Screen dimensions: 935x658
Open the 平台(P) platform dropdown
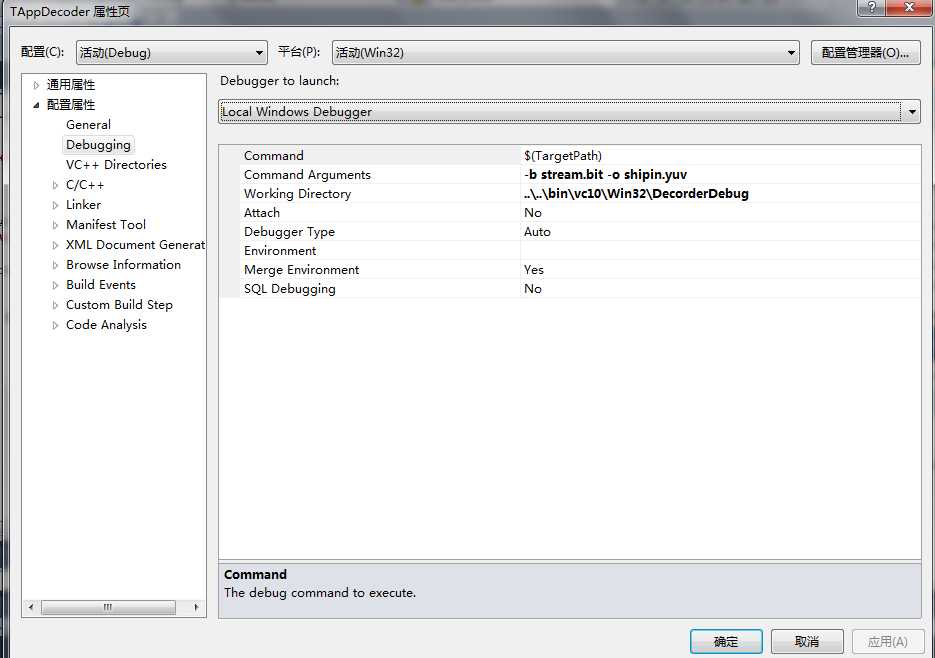[565, 52]
